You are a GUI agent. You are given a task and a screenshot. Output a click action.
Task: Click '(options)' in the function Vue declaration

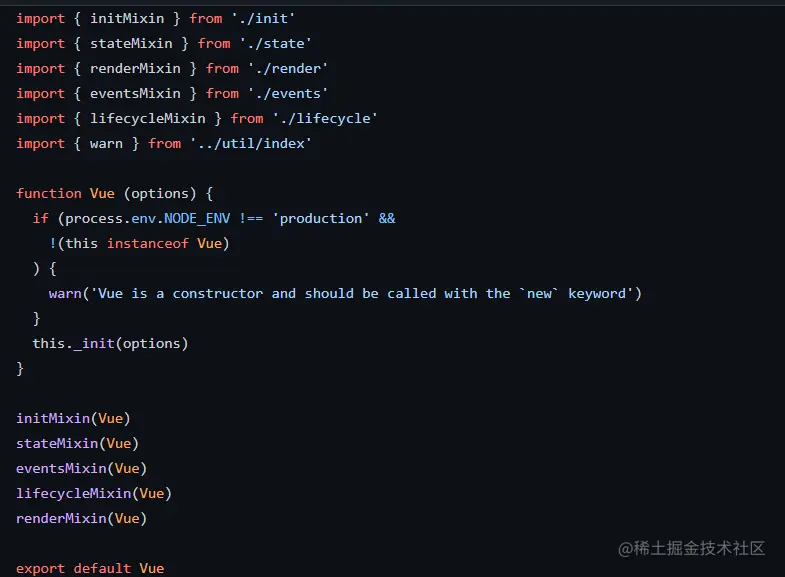click(x=160, y=194)
